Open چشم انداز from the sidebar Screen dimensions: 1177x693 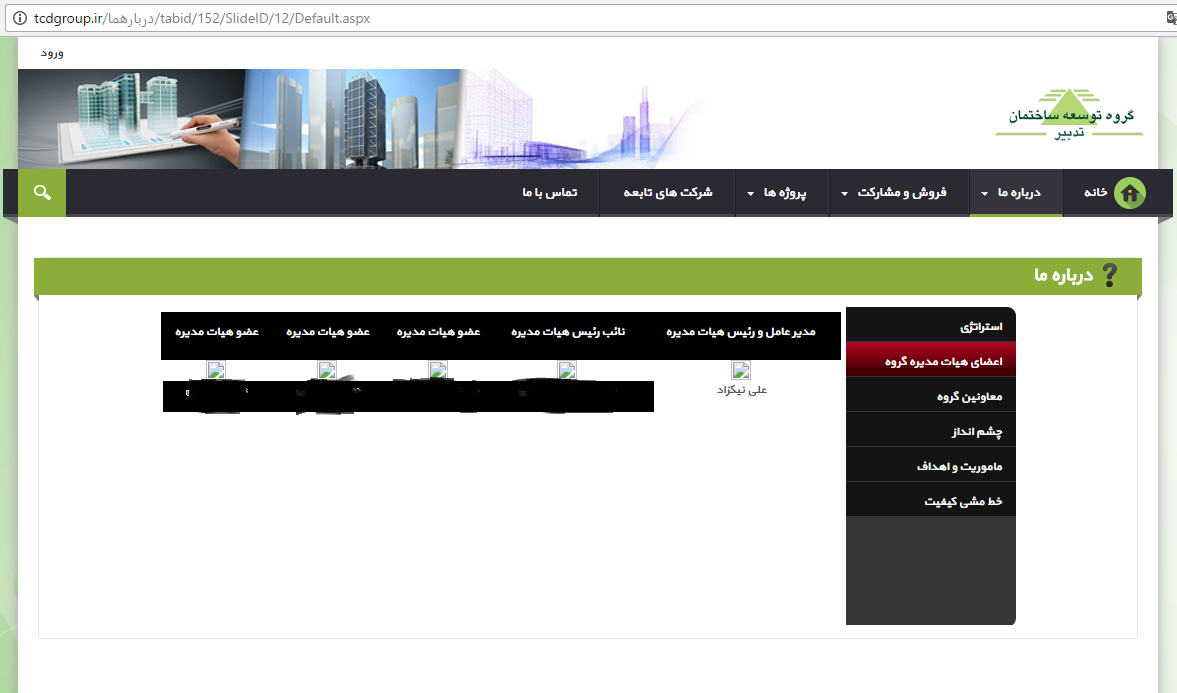[x=976, y=432]
